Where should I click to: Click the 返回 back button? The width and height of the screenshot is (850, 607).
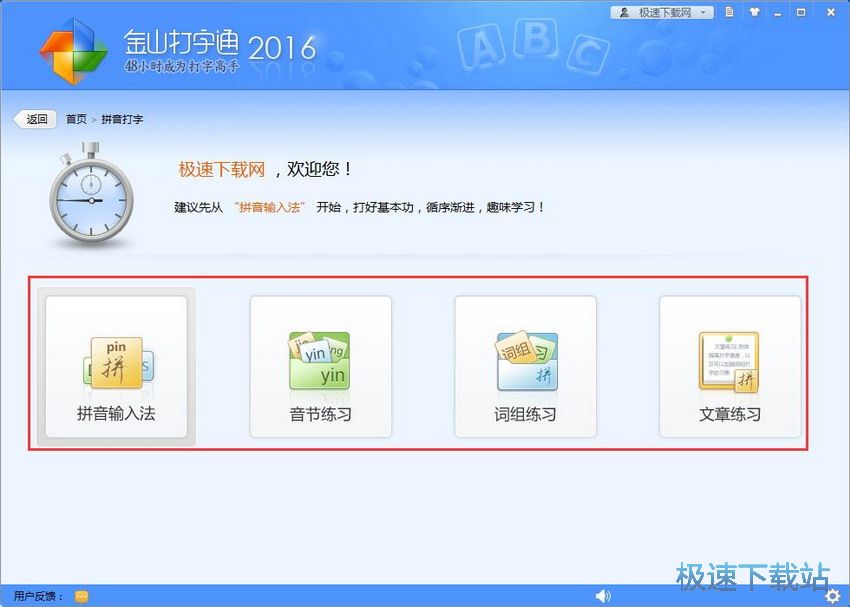point(36,119)
